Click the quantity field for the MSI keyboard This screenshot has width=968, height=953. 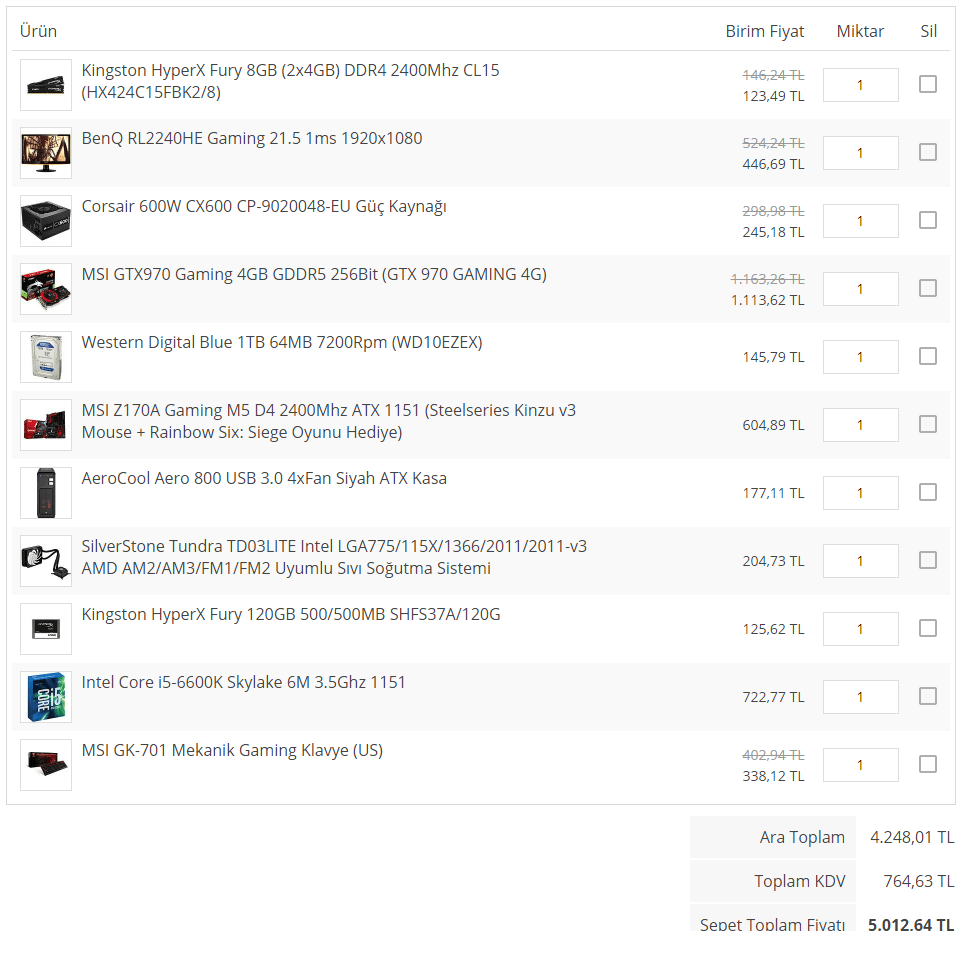point(860,764)
